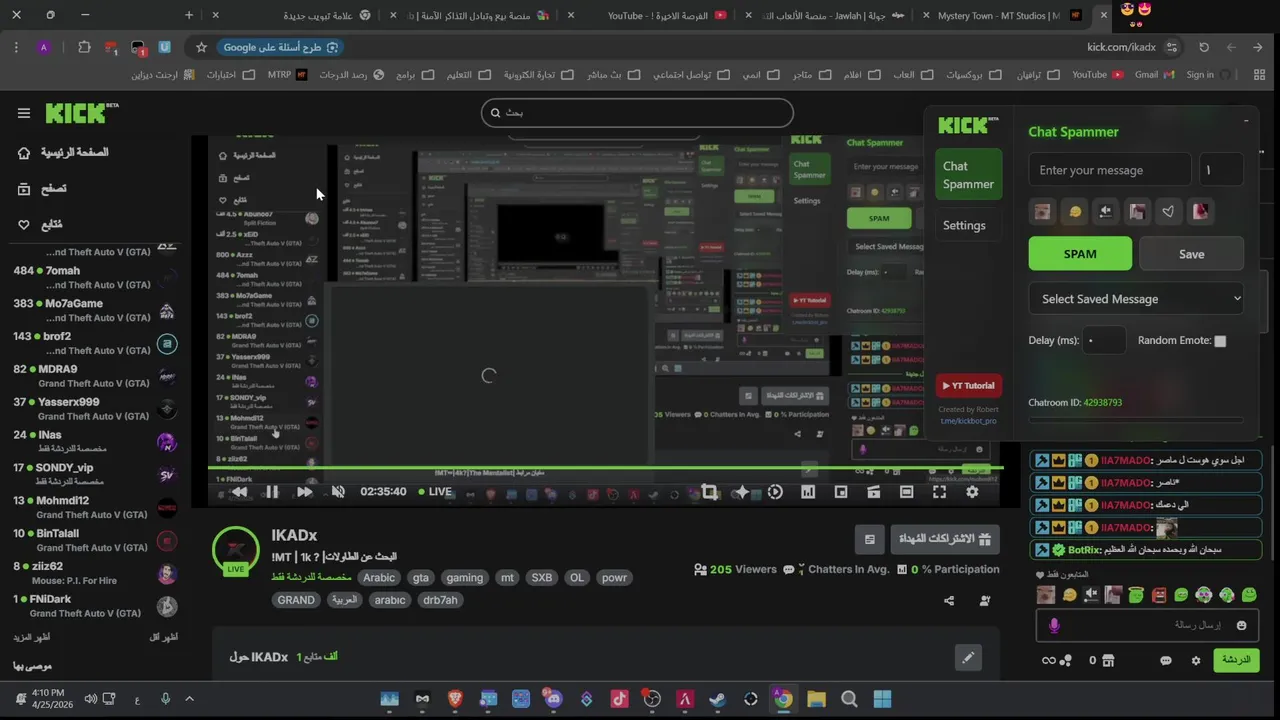Open Mo7aGame channel in sidebar

tap(96, 310)
